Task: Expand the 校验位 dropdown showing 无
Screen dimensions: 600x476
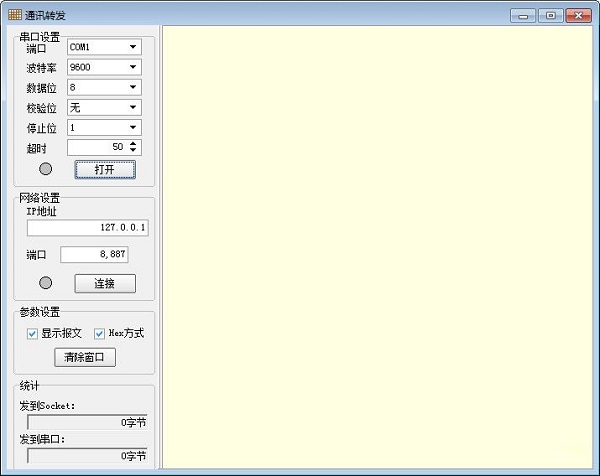Action: 133,107
